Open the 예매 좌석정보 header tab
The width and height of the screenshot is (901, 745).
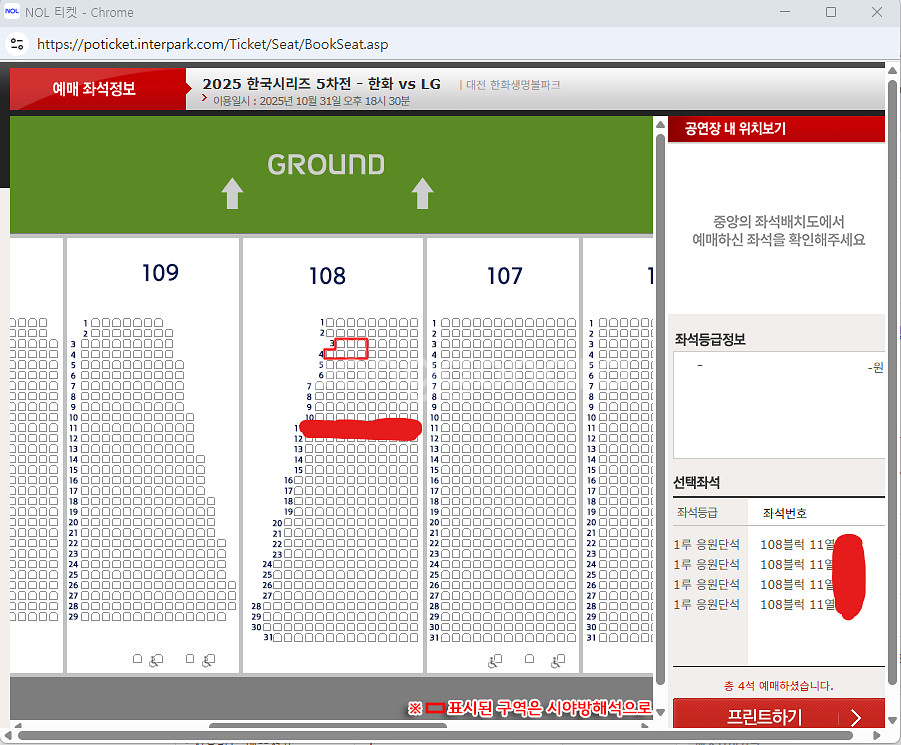94,89
